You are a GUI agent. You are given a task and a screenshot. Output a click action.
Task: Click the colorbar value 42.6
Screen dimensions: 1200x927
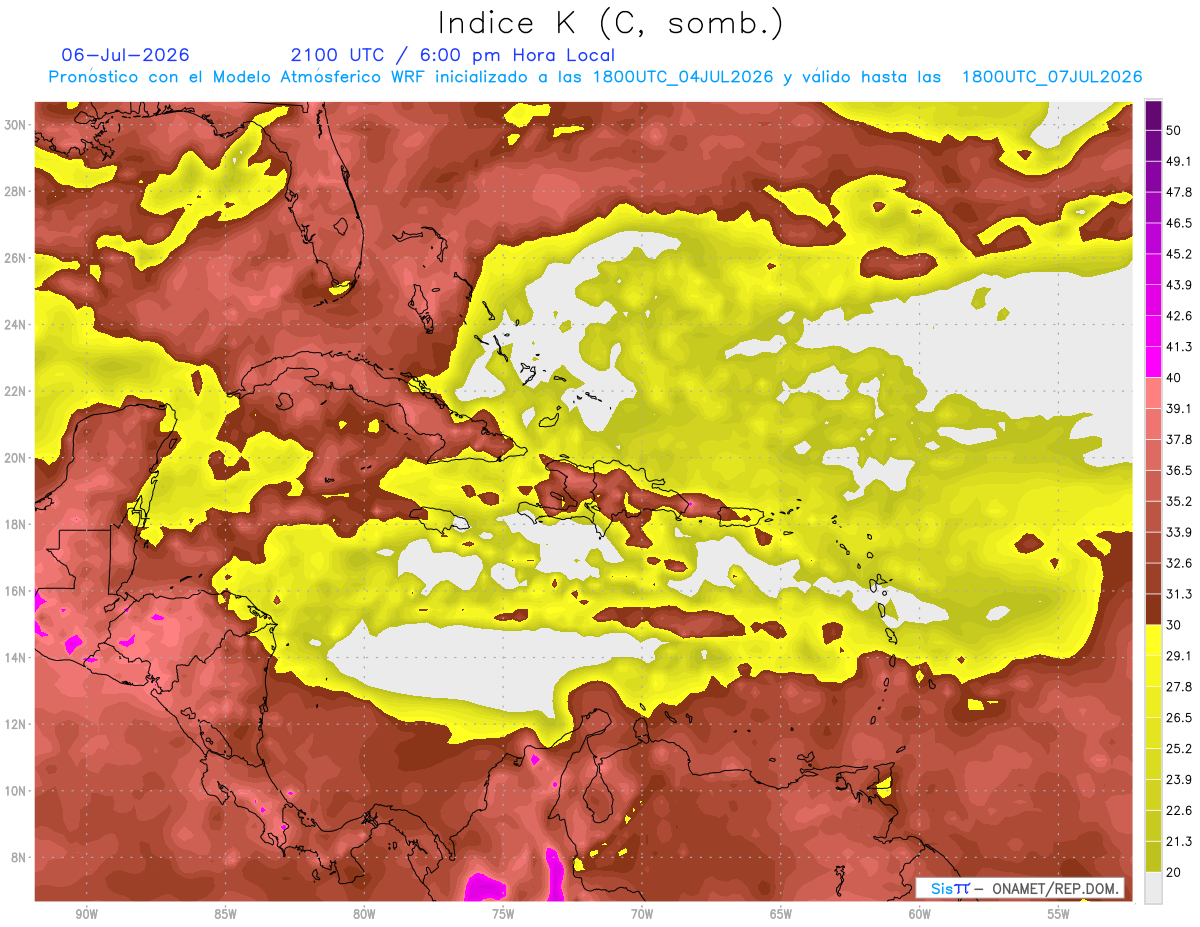coord(1179,316)
